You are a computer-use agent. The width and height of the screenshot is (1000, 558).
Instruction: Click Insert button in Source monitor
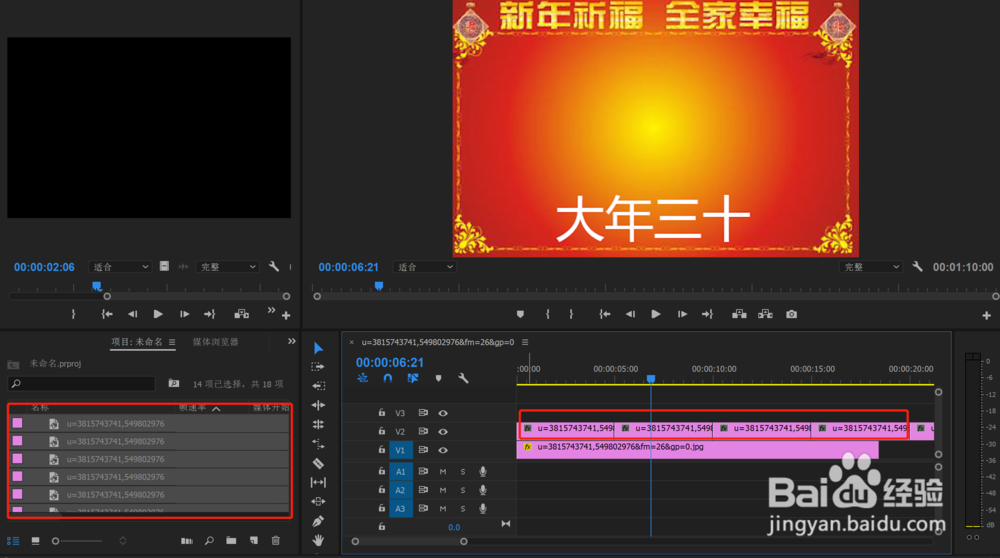(242, 314)
